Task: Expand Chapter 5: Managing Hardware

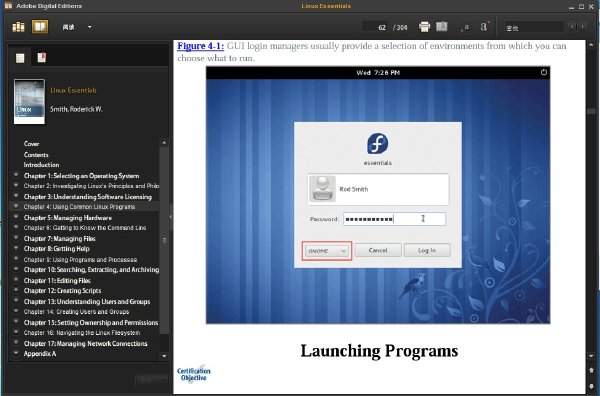Action: pyautogui.click(x=16, y=217)
